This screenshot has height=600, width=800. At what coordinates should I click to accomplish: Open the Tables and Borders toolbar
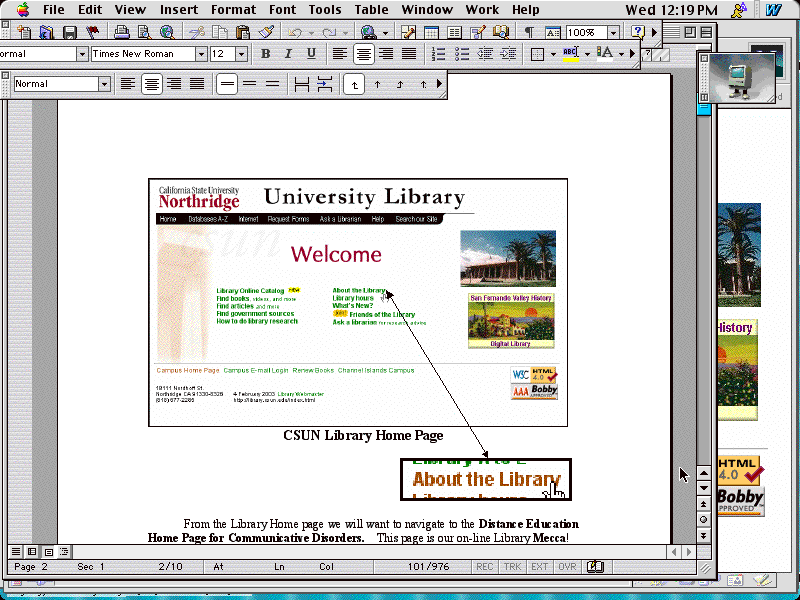click(x=408, y=32)
